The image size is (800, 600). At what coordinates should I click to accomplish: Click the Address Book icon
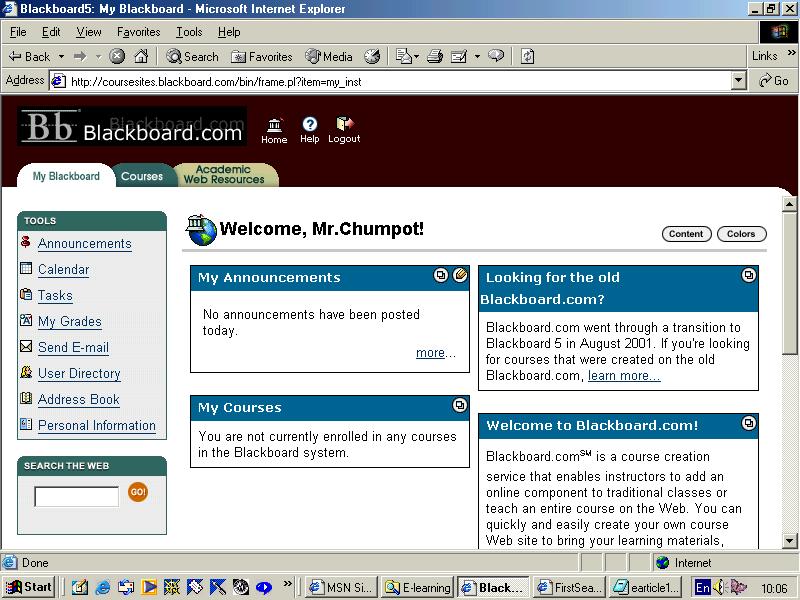26,398
